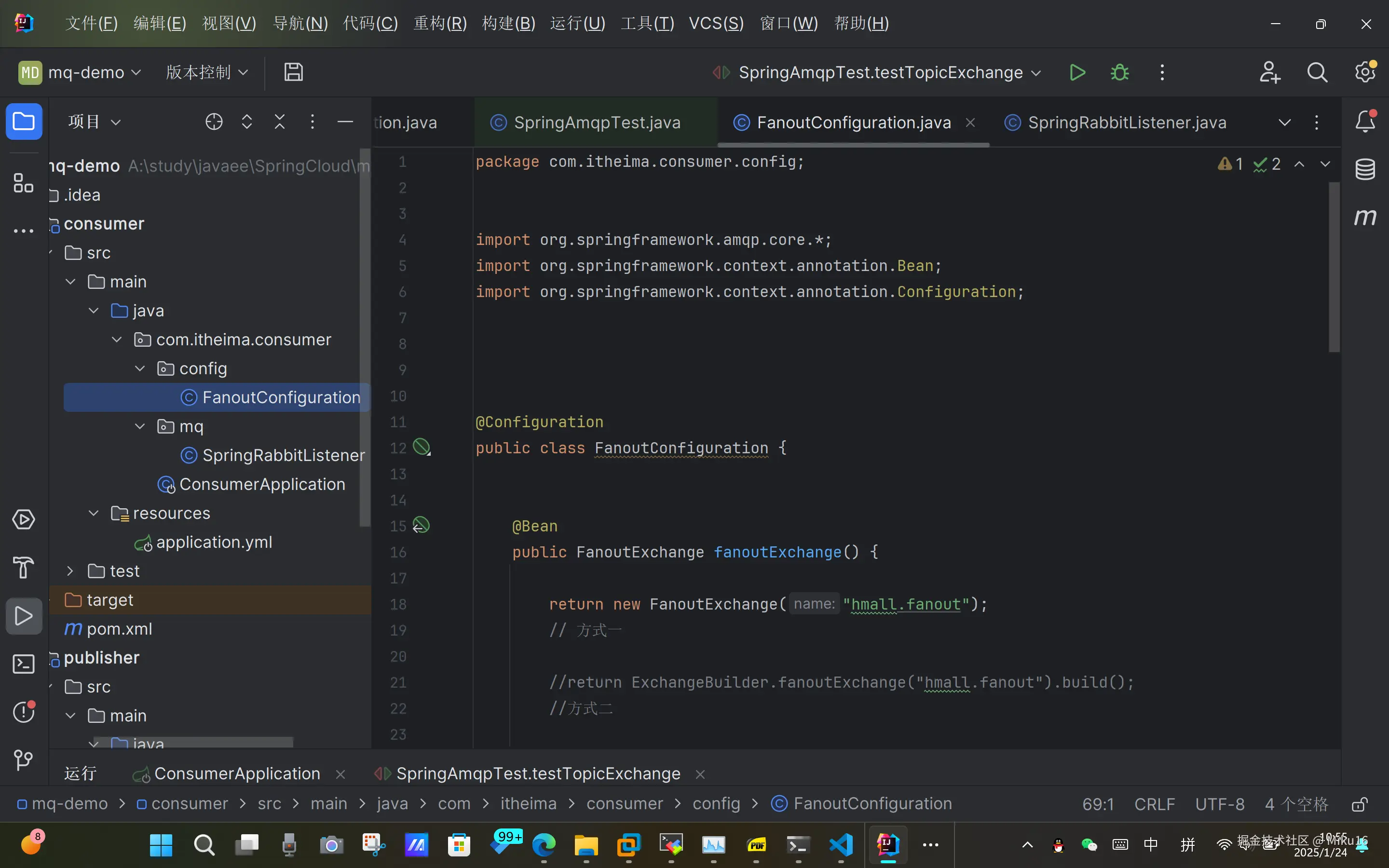This screenshot has height=868, width=1389.
Task: Collapse the resources folder node
Action: pyautogui.click(x=94, y=513)
